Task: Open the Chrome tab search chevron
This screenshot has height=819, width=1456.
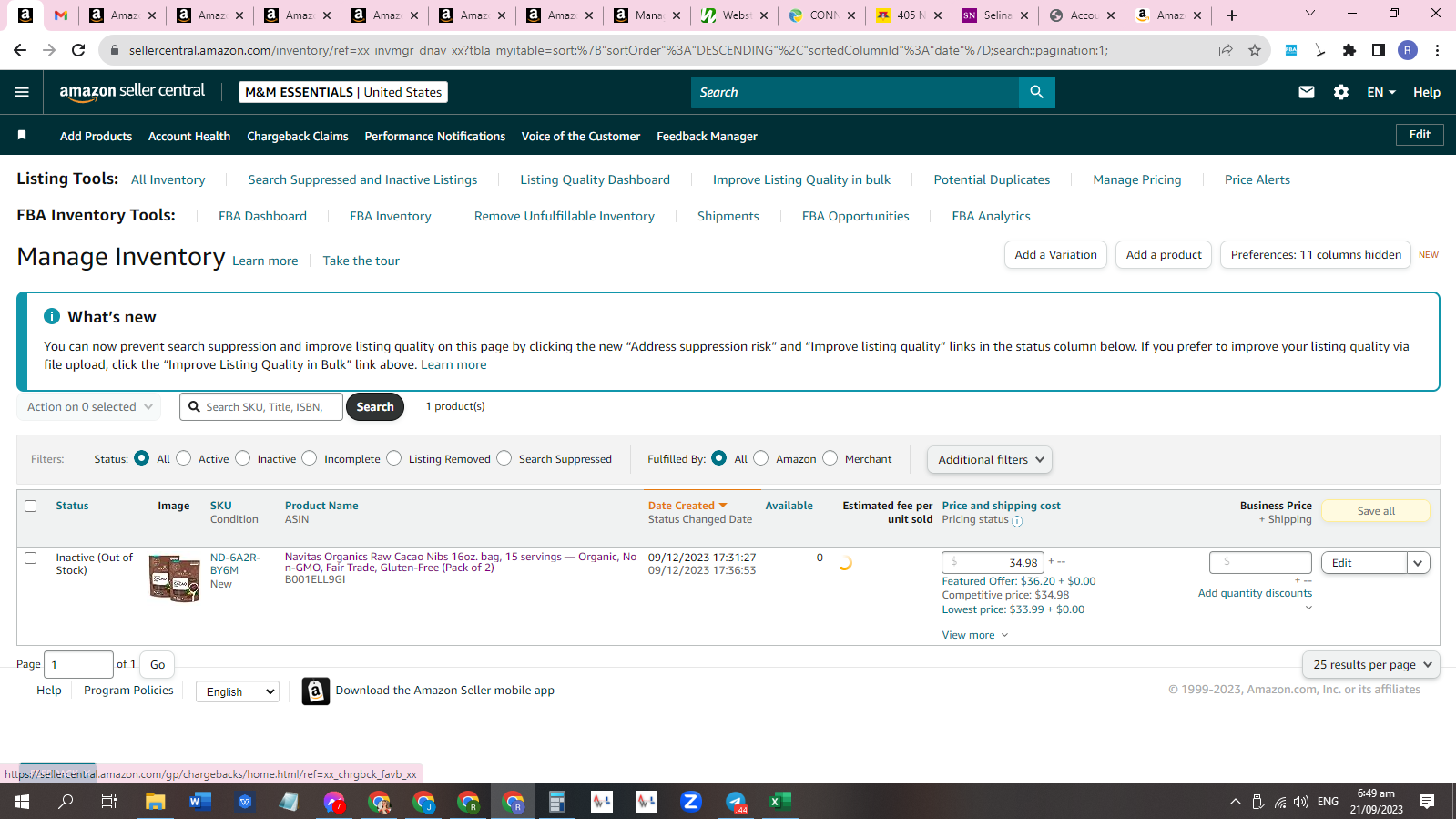Action: [1309, 14]
